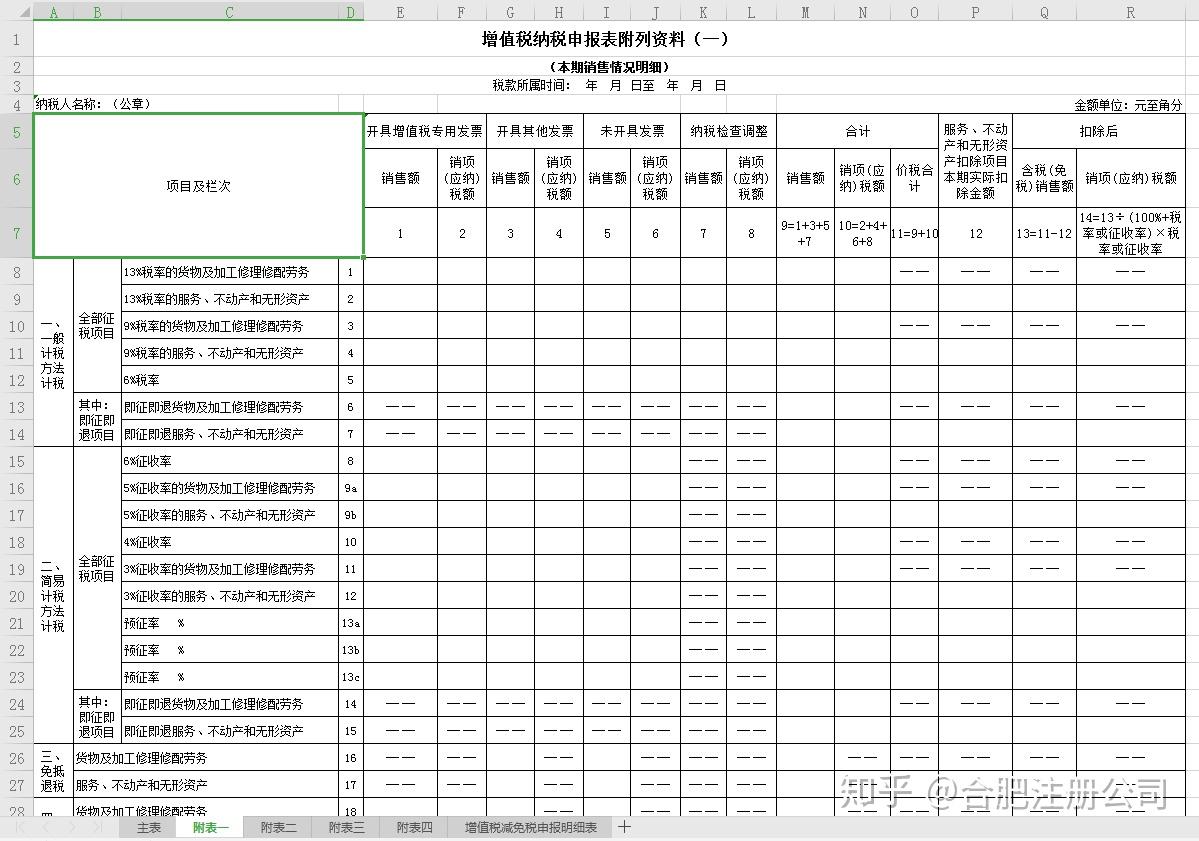1199x841 pixels.
Task: Select column E header
Action: coord(400,12)
